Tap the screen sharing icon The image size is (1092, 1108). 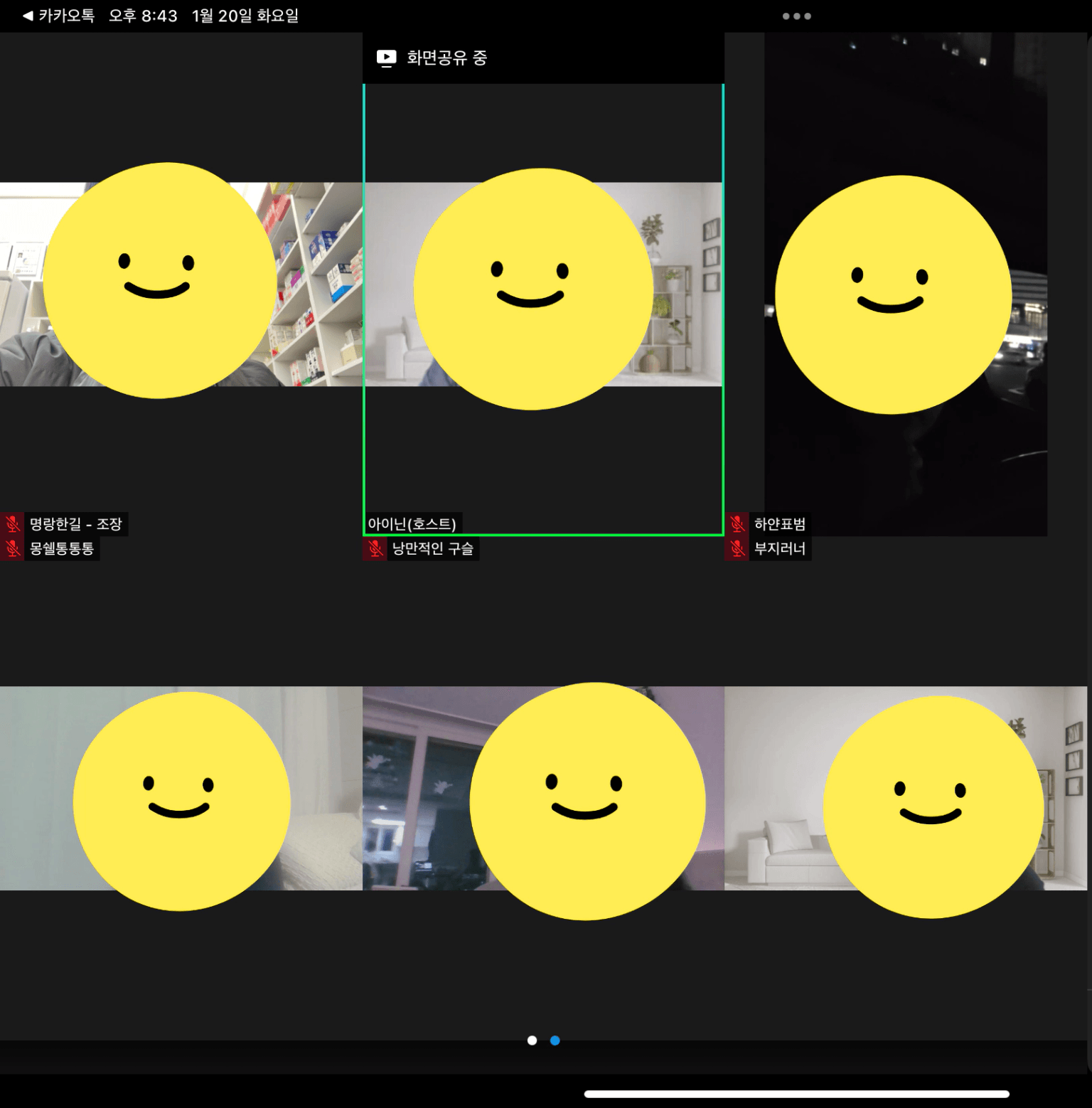click(x=386, y=58)
